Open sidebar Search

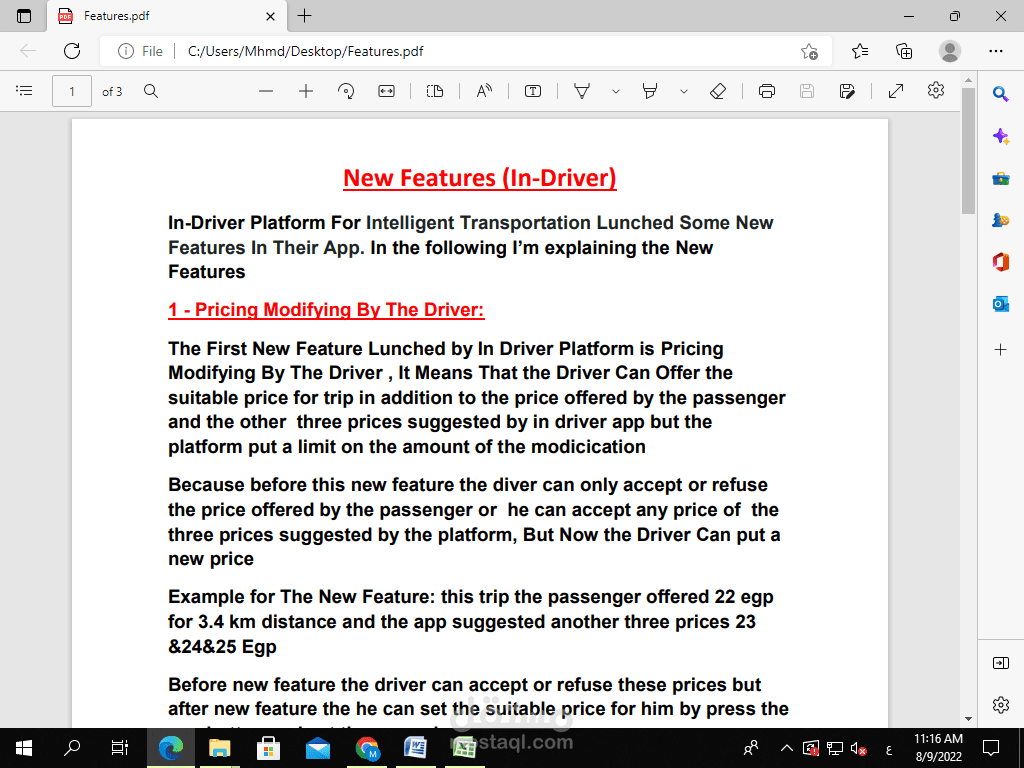coord(1000,94)
